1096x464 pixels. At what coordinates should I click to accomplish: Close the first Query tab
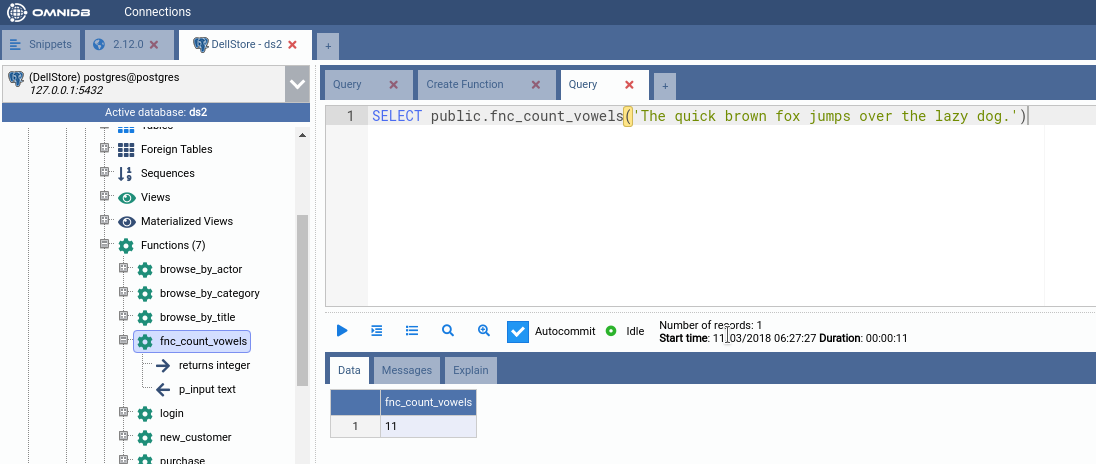click(x=394, y=85)
